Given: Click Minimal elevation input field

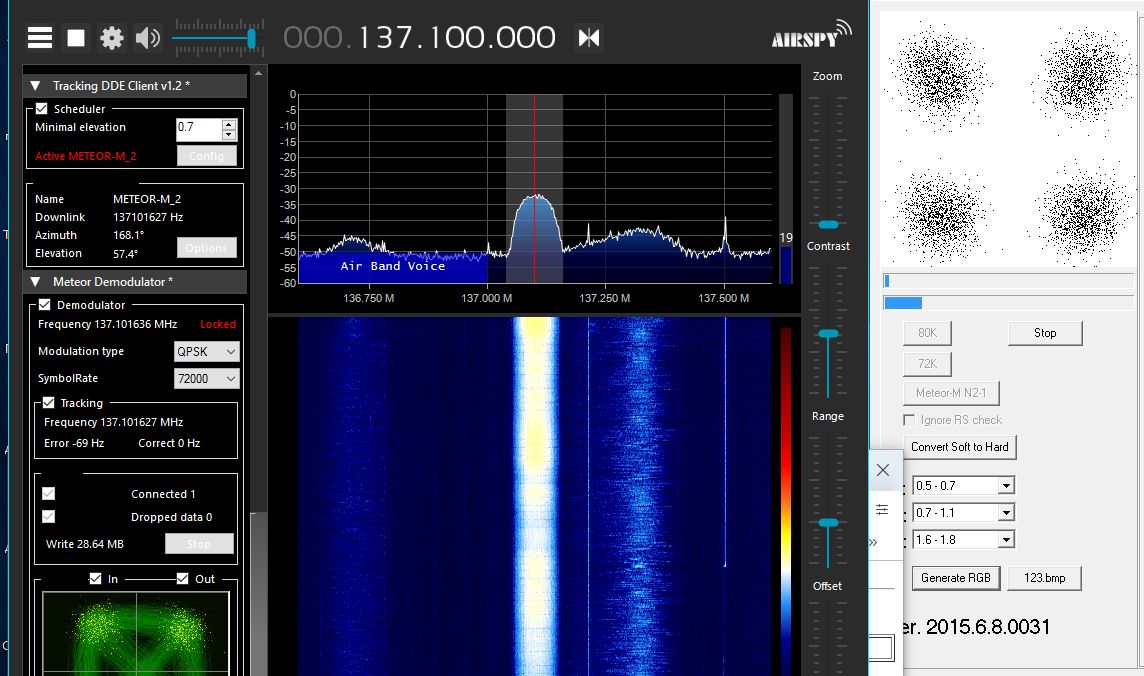Looking at the screenshot, I should tap(198, 129).
